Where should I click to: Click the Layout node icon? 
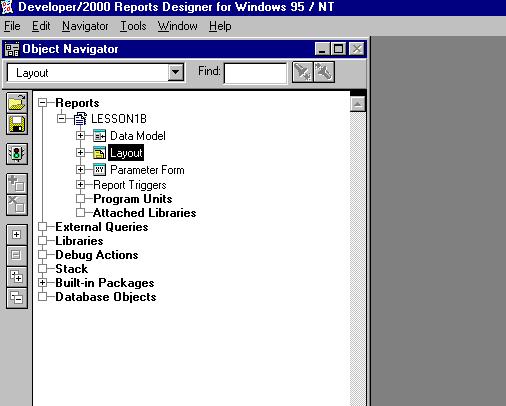point(99,153)
